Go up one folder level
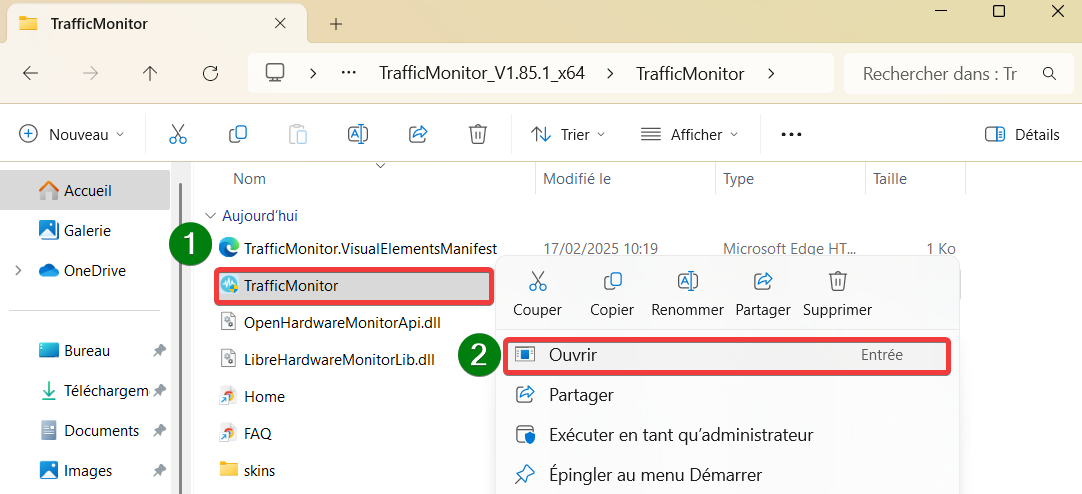 150,73
